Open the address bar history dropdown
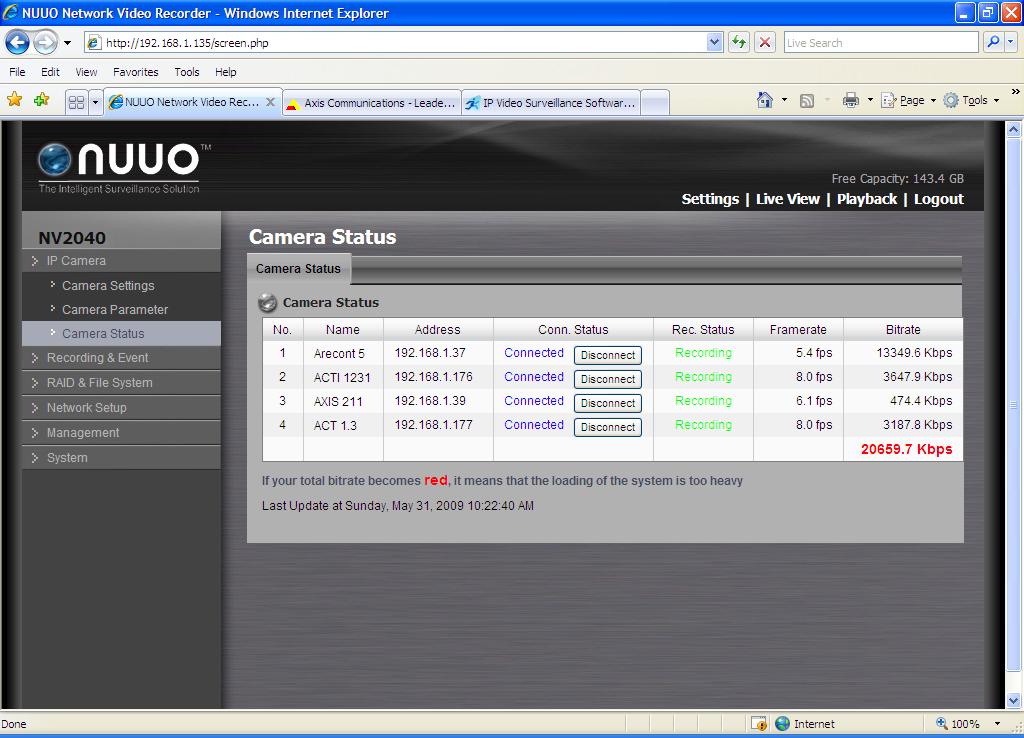 pyautogui.click(x=714, y=43)
